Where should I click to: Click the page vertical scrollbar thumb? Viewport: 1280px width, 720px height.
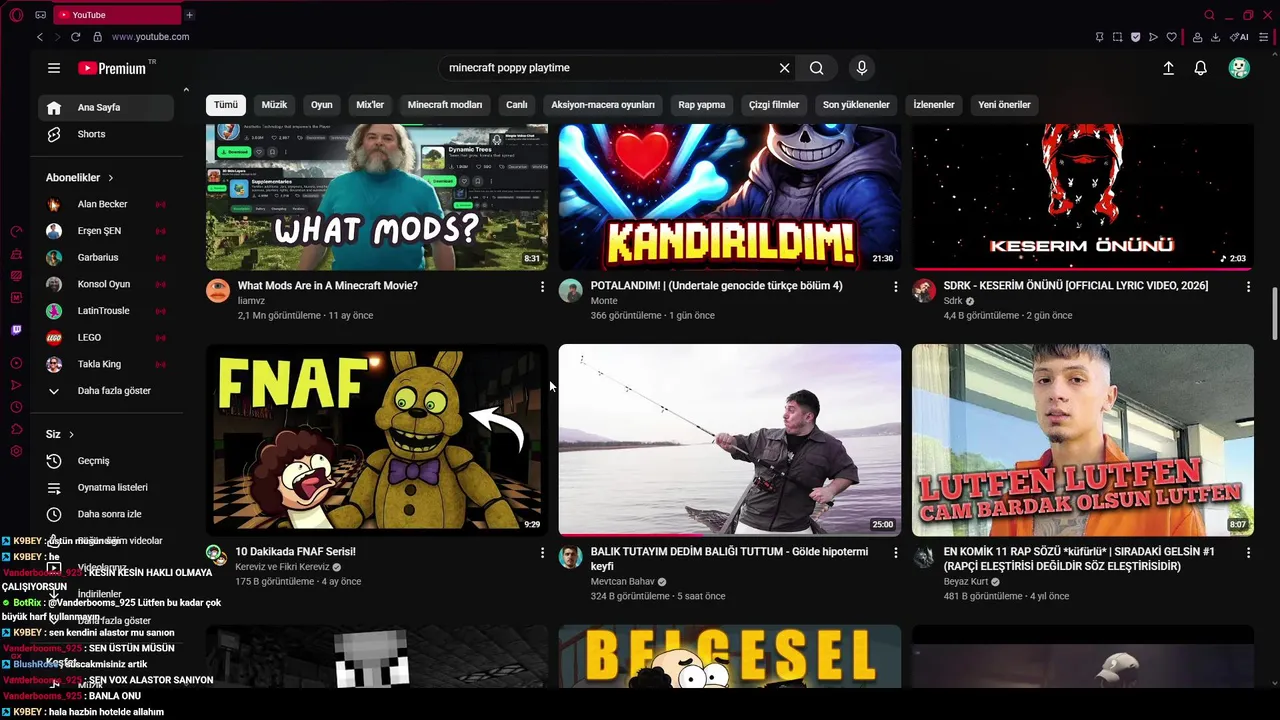(1274, 314)
